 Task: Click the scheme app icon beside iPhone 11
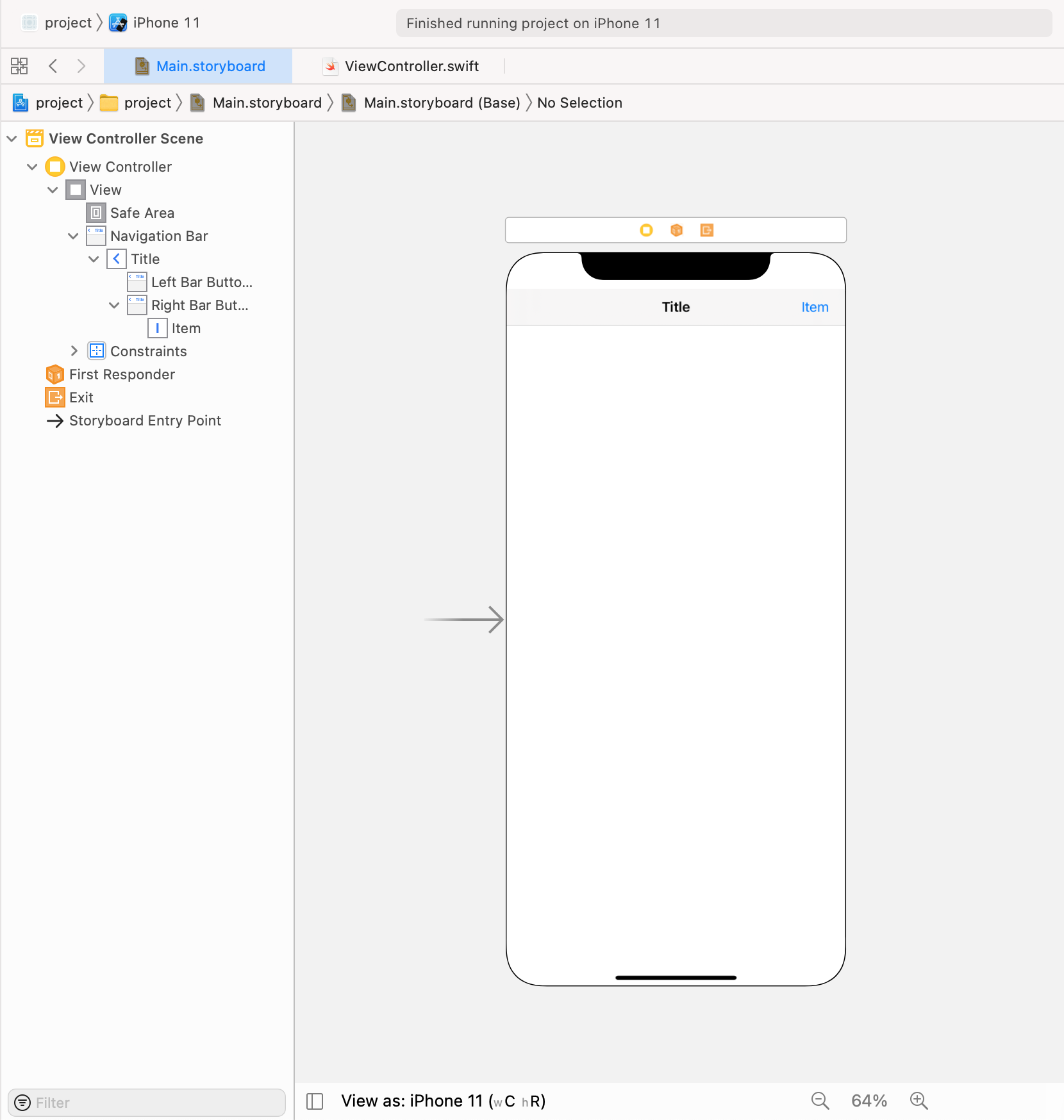click(x=118, y=23)
